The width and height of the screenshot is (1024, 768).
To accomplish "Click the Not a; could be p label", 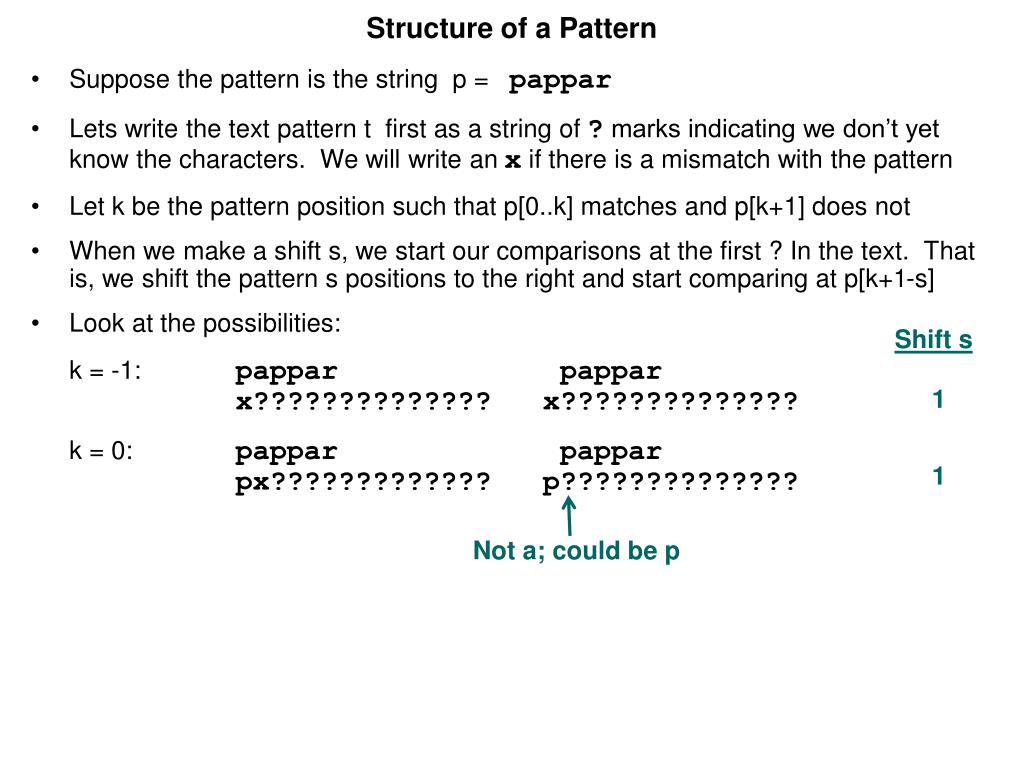I will 576,551.
